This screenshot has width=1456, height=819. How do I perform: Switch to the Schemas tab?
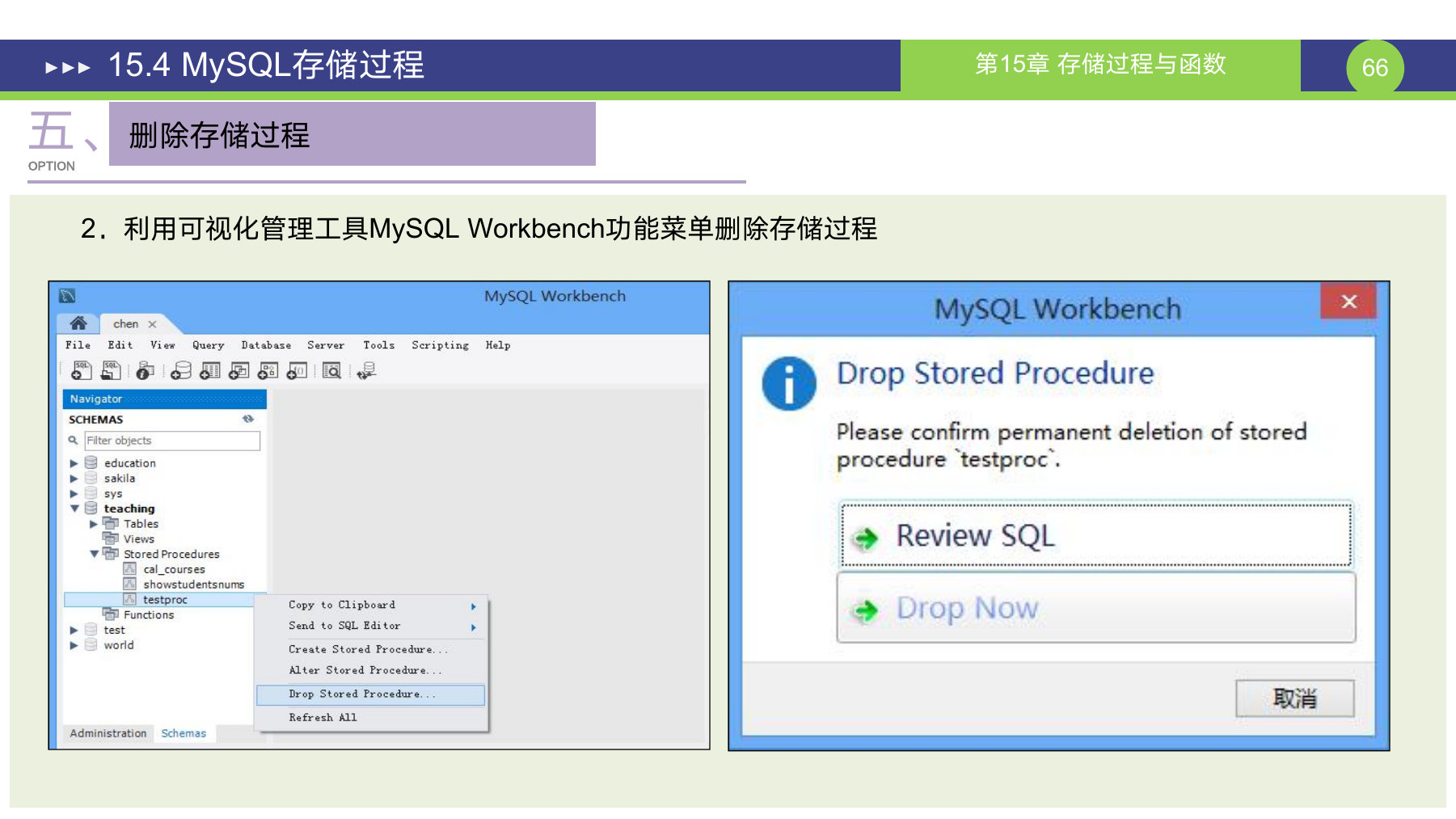184,733
